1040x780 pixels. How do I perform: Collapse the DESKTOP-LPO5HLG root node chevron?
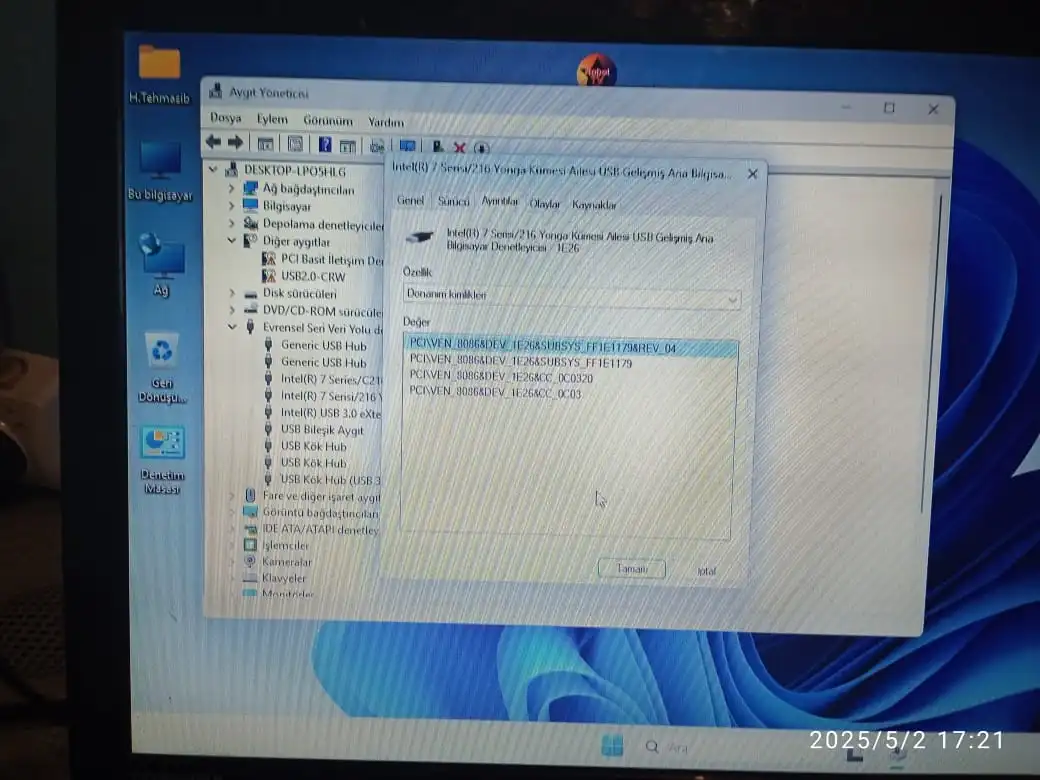click(213, 170)
